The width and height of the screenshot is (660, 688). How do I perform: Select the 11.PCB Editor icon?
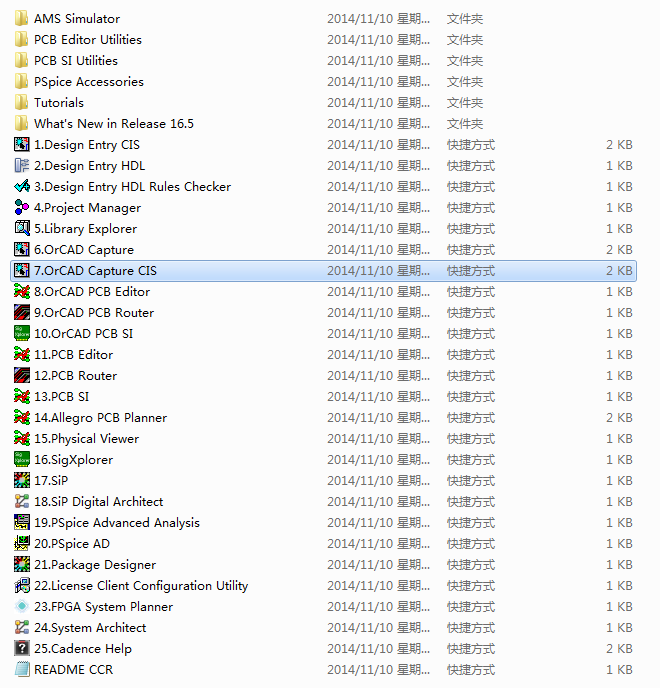pyautogui.click(x=22, y=355)
